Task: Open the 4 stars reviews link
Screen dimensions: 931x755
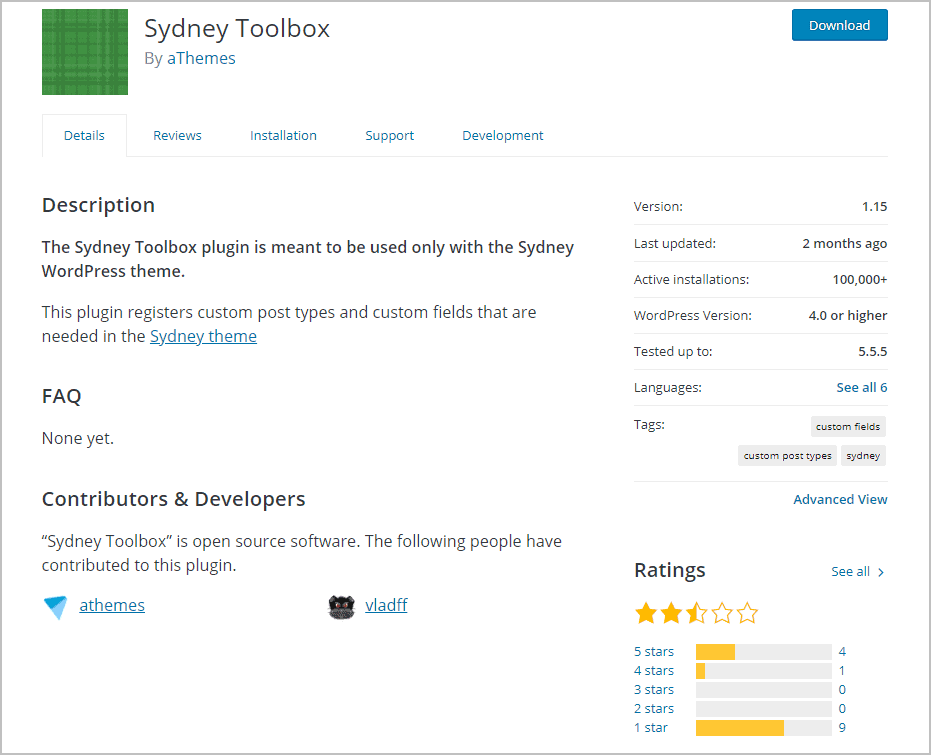Action: [654, 671]
